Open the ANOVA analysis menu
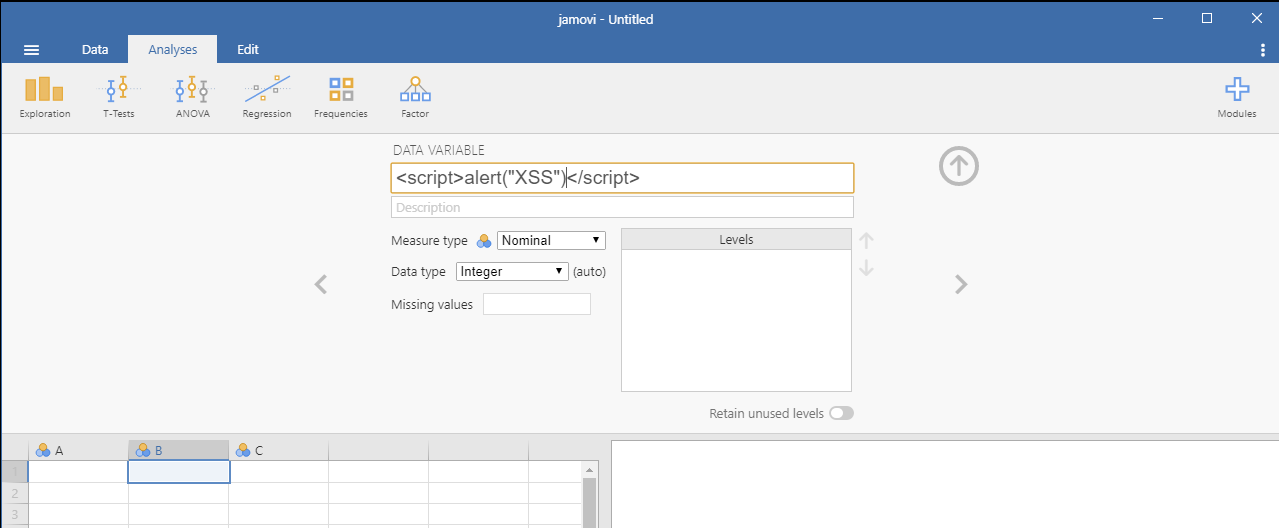 (x=191, y=97)
